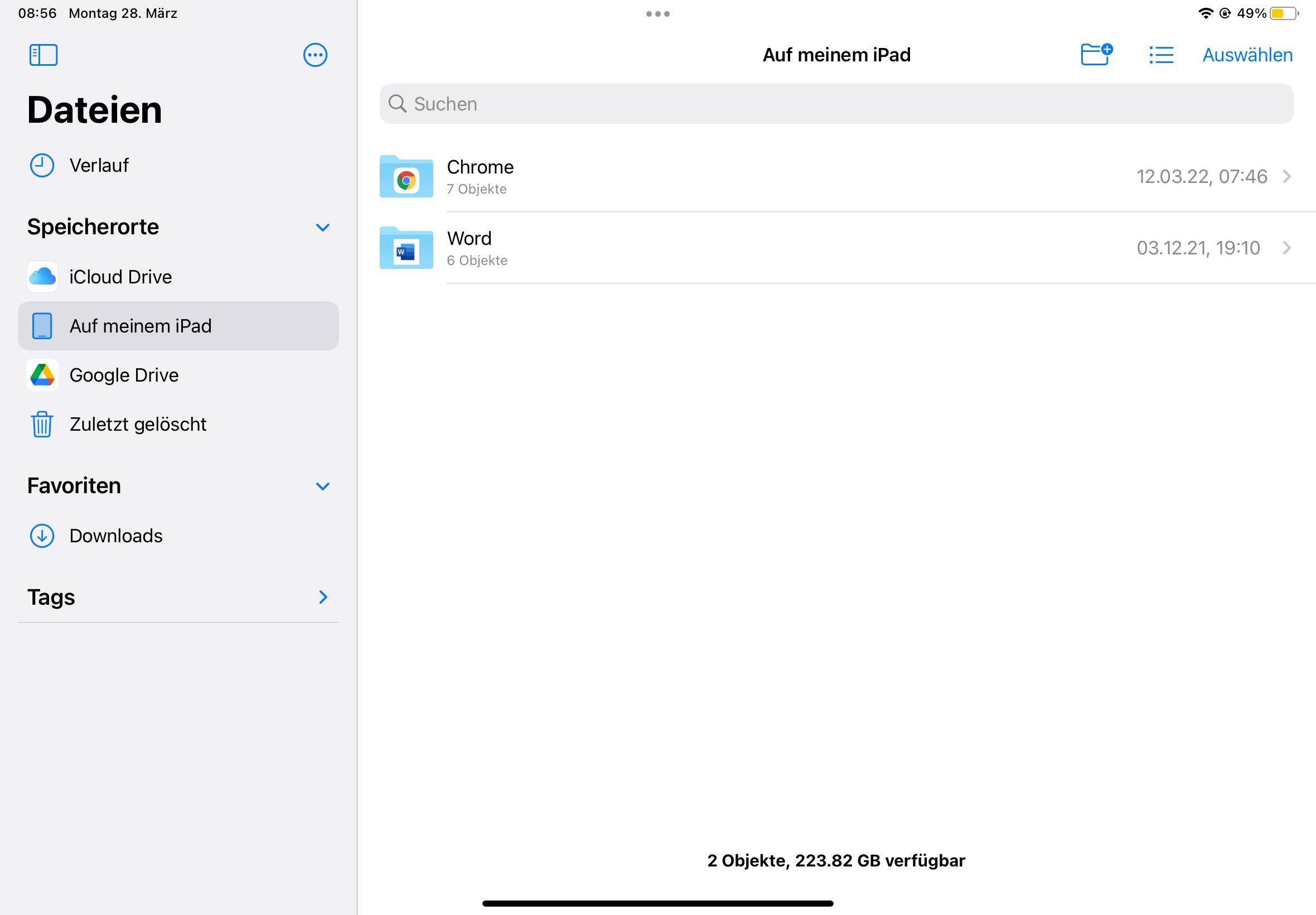Switch the list view options icon
Screen dimensions: 1316x915
click(1162, 55)
